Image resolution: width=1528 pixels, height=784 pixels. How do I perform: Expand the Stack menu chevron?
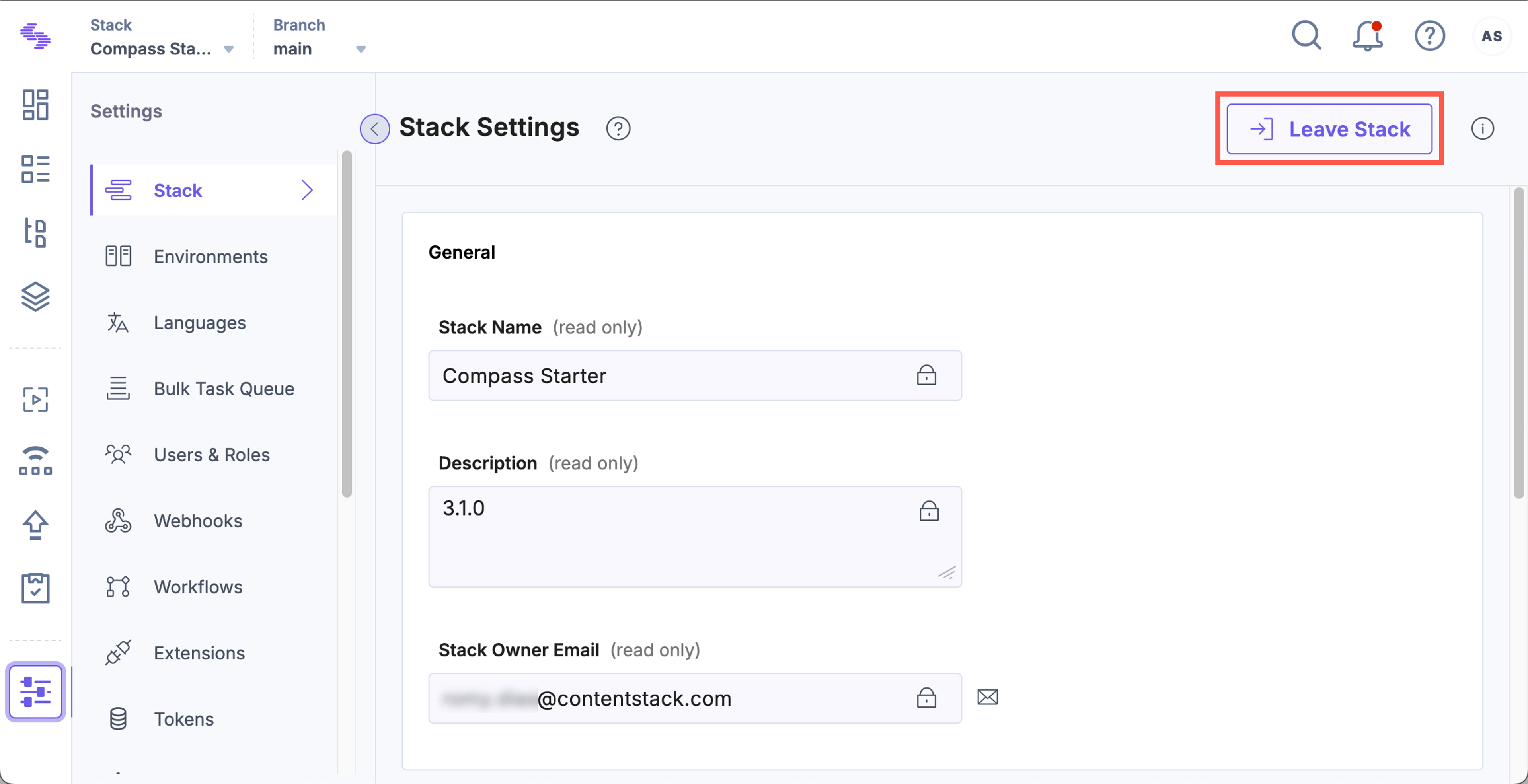click(x=307, y=191)
